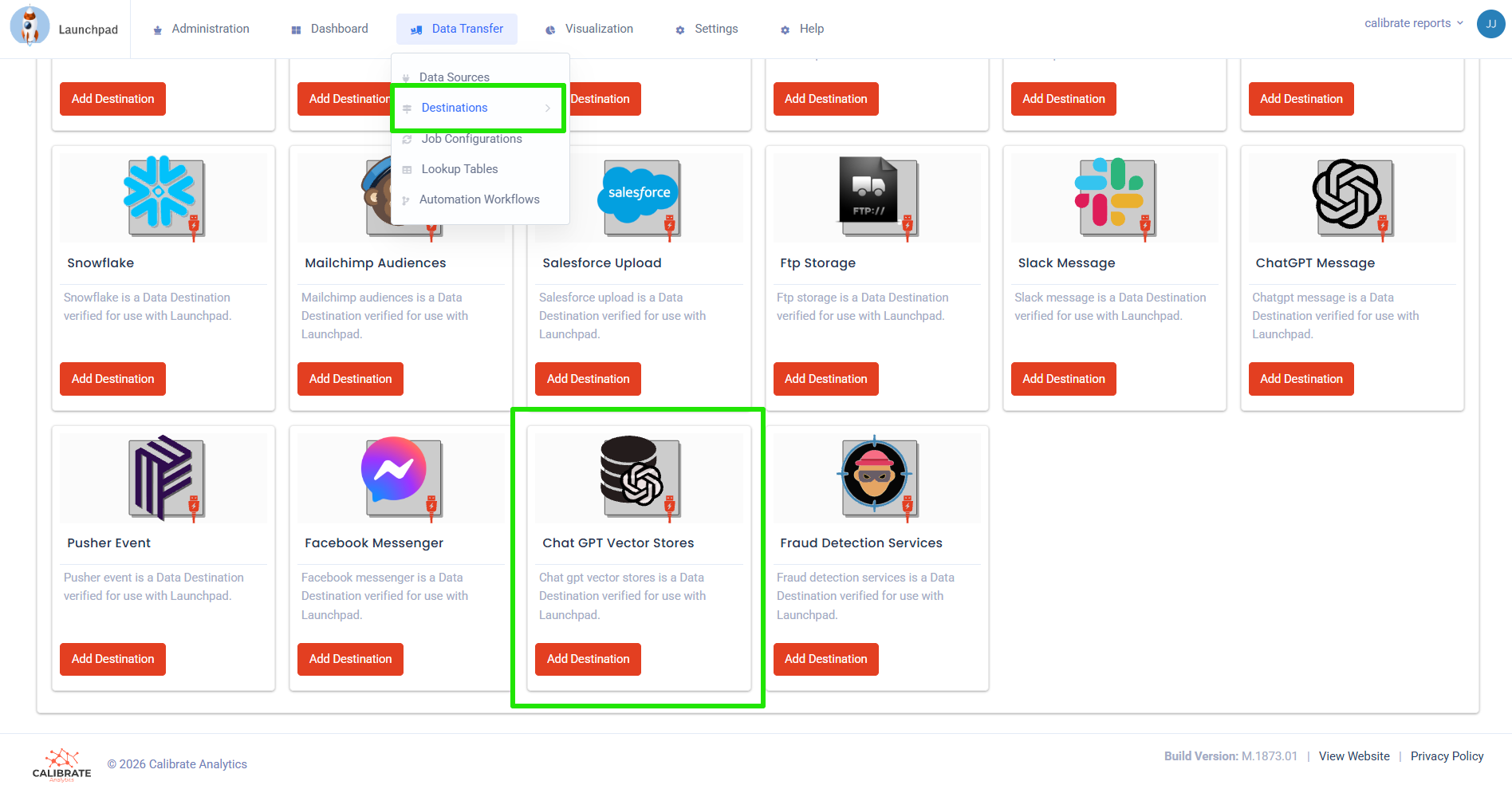Image resolution: width=1512 pixels, height=797 pixels.
Task: Add Destination for Fraud Detection Services
Action: [x=825, y=659]
